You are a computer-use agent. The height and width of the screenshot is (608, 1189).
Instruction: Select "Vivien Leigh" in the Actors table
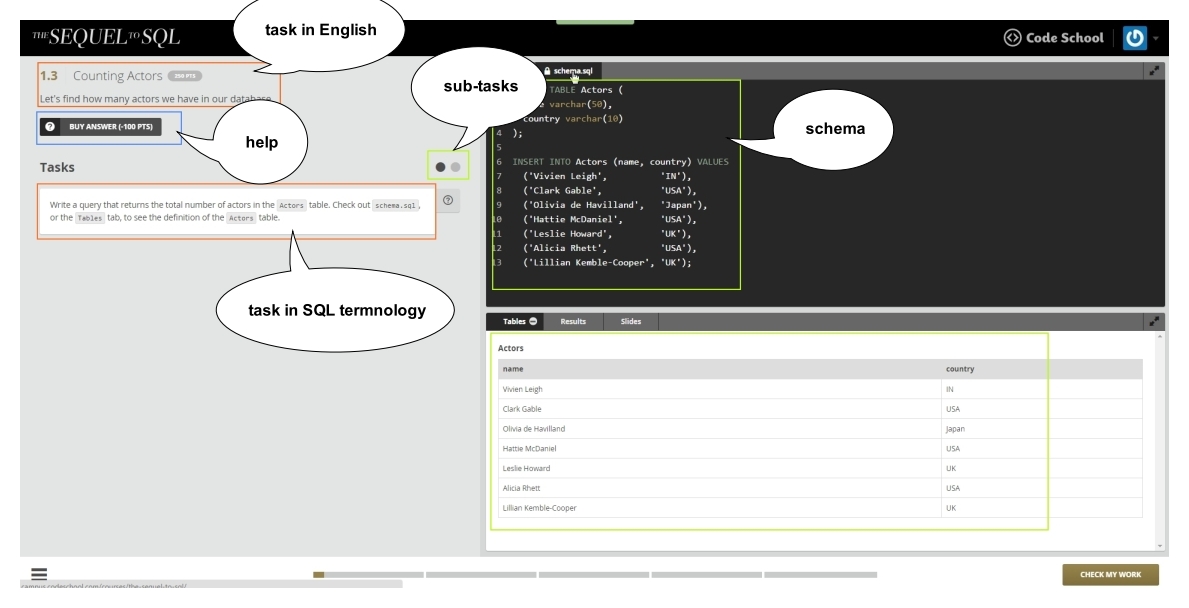[522, 390]
